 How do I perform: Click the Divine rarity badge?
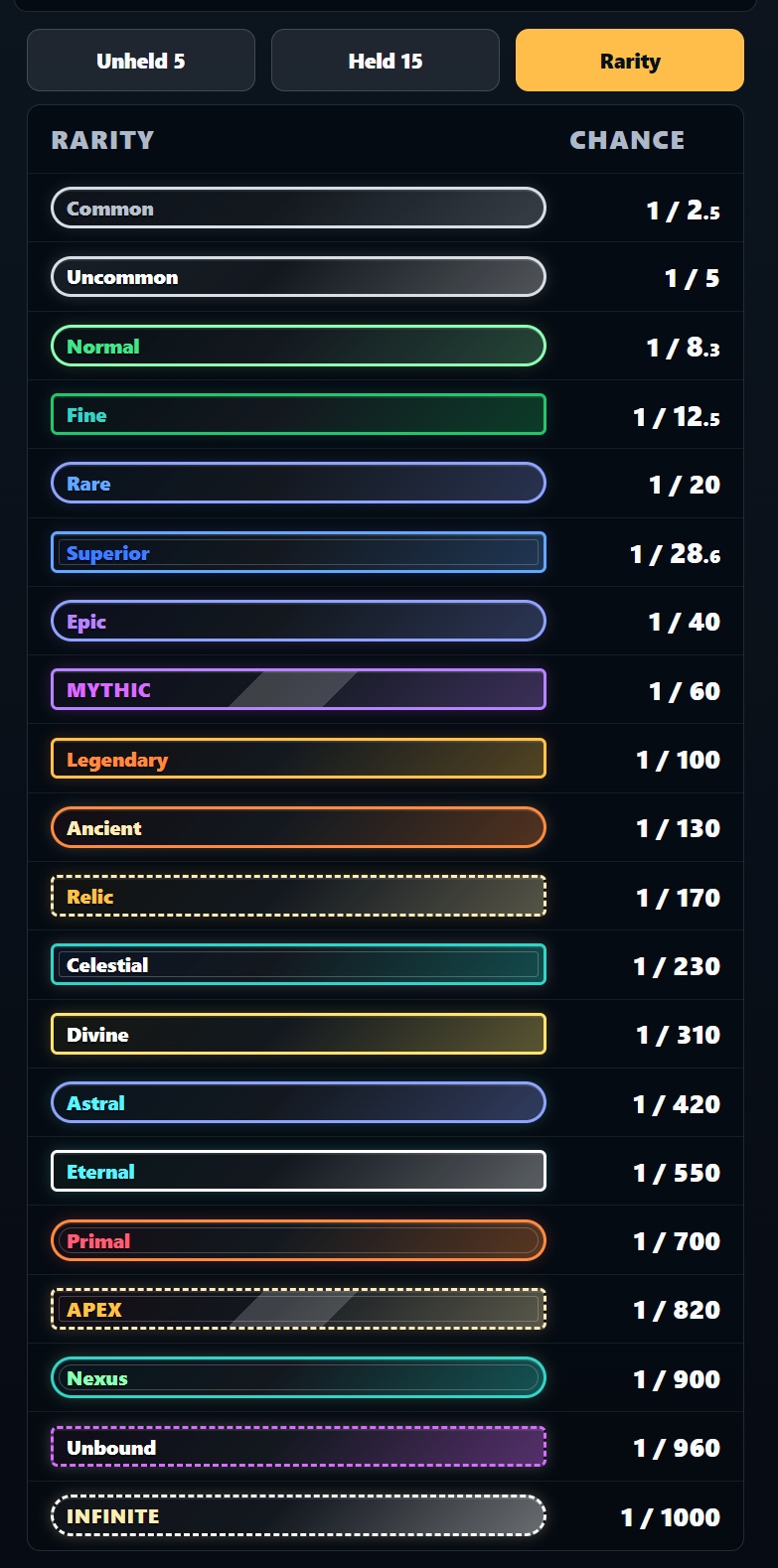298,1034
